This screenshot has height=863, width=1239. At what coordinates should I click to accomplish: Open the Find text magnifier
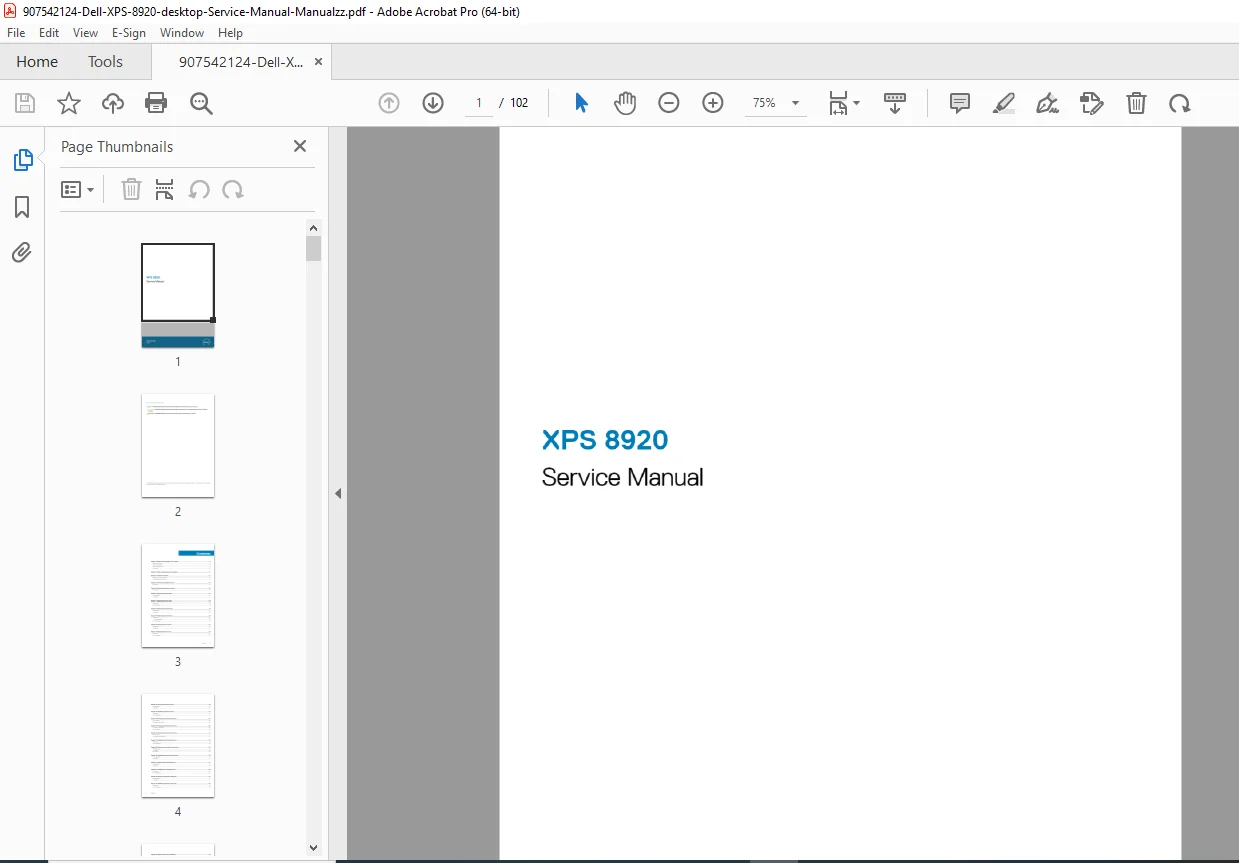[201, 103]
